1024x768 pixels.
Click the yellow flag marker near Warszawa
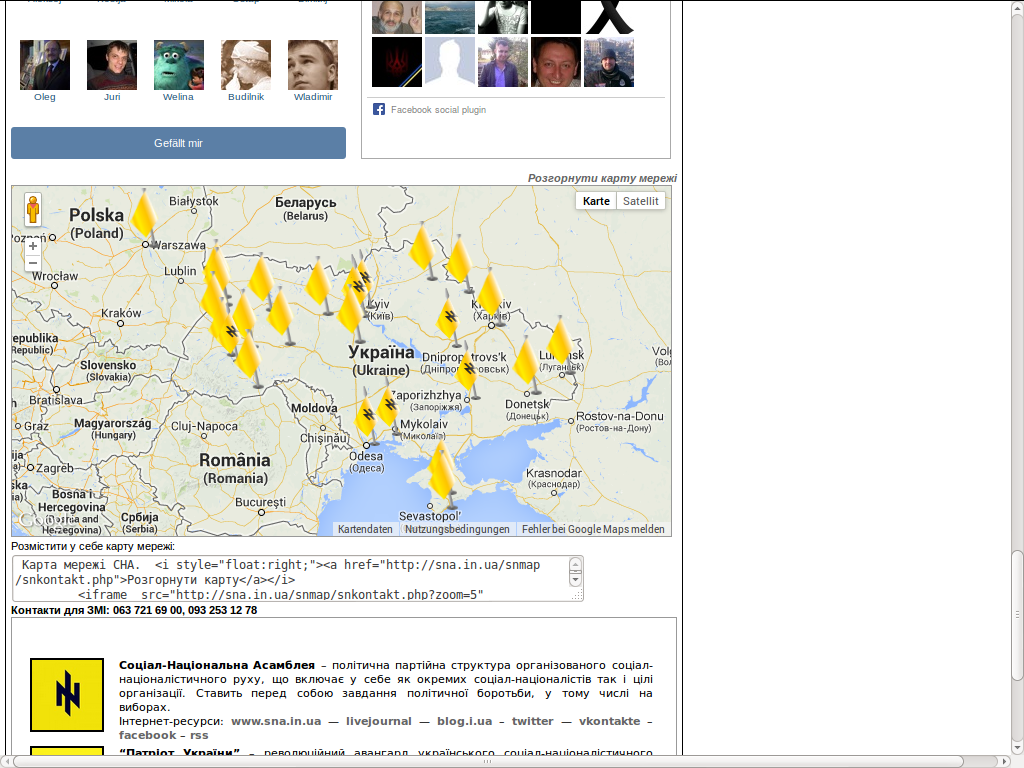(145, 214)
